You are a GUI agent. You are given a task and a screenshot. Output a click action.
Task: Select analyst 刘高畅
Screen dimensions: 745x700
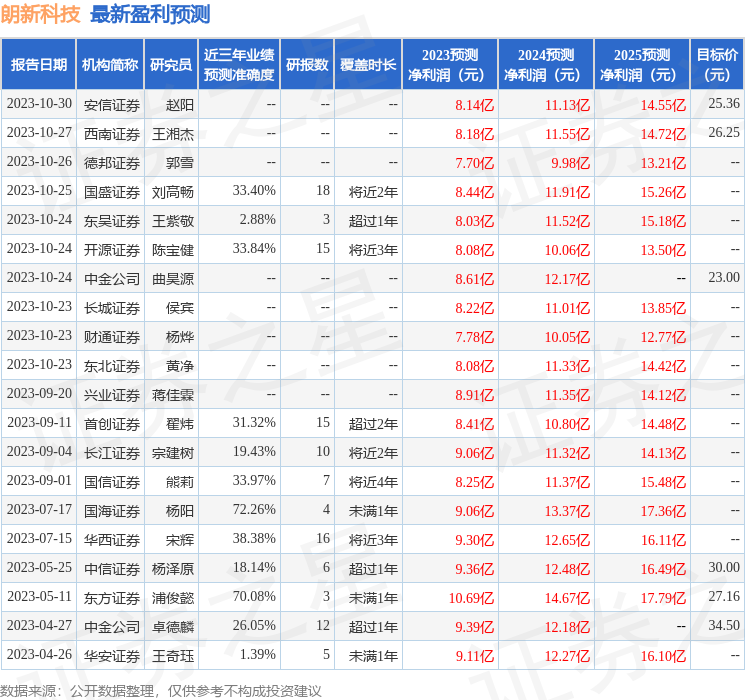(x=173, y=192)
